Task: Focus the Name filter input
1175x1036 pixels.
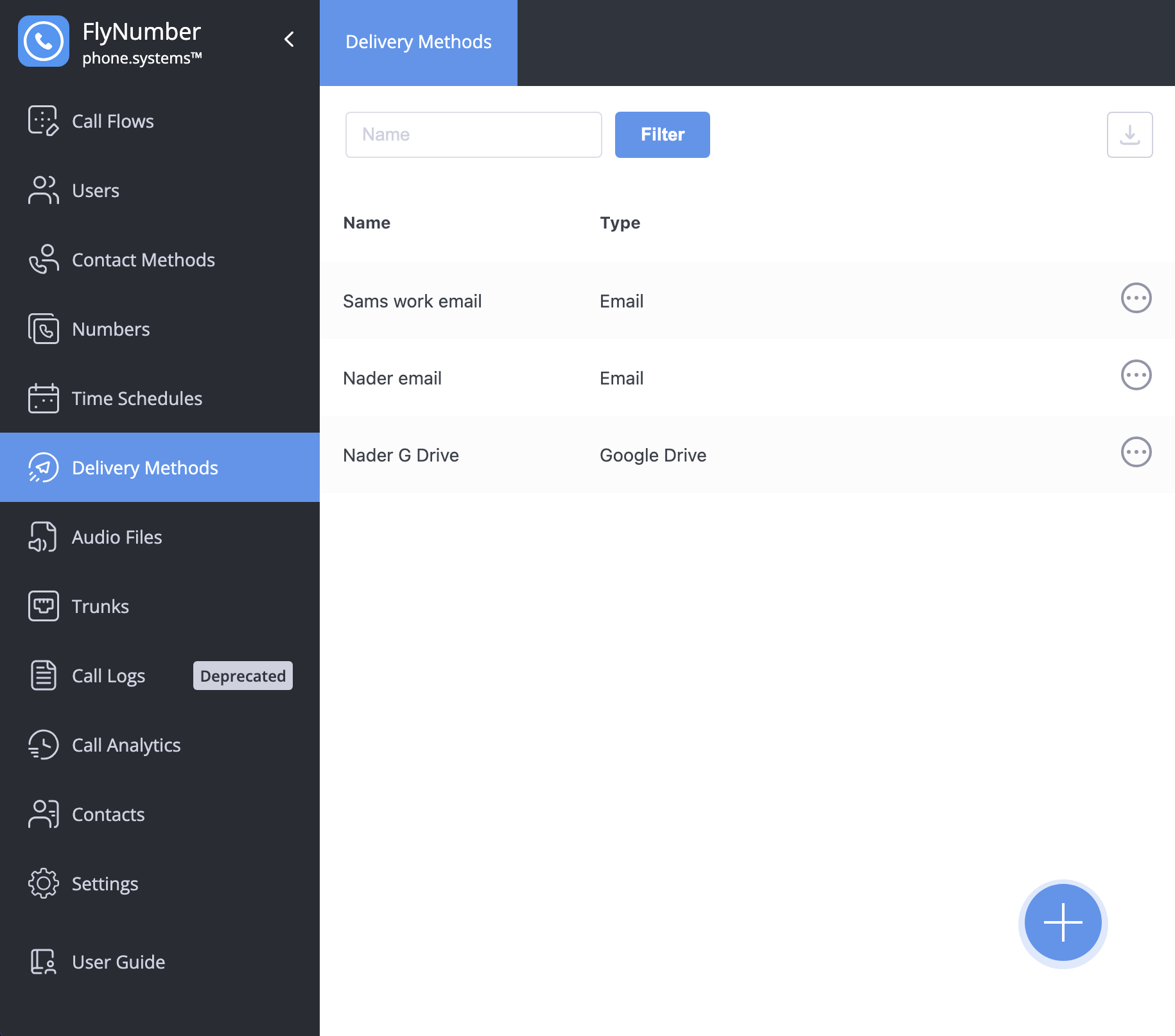Action: [474, 135]
